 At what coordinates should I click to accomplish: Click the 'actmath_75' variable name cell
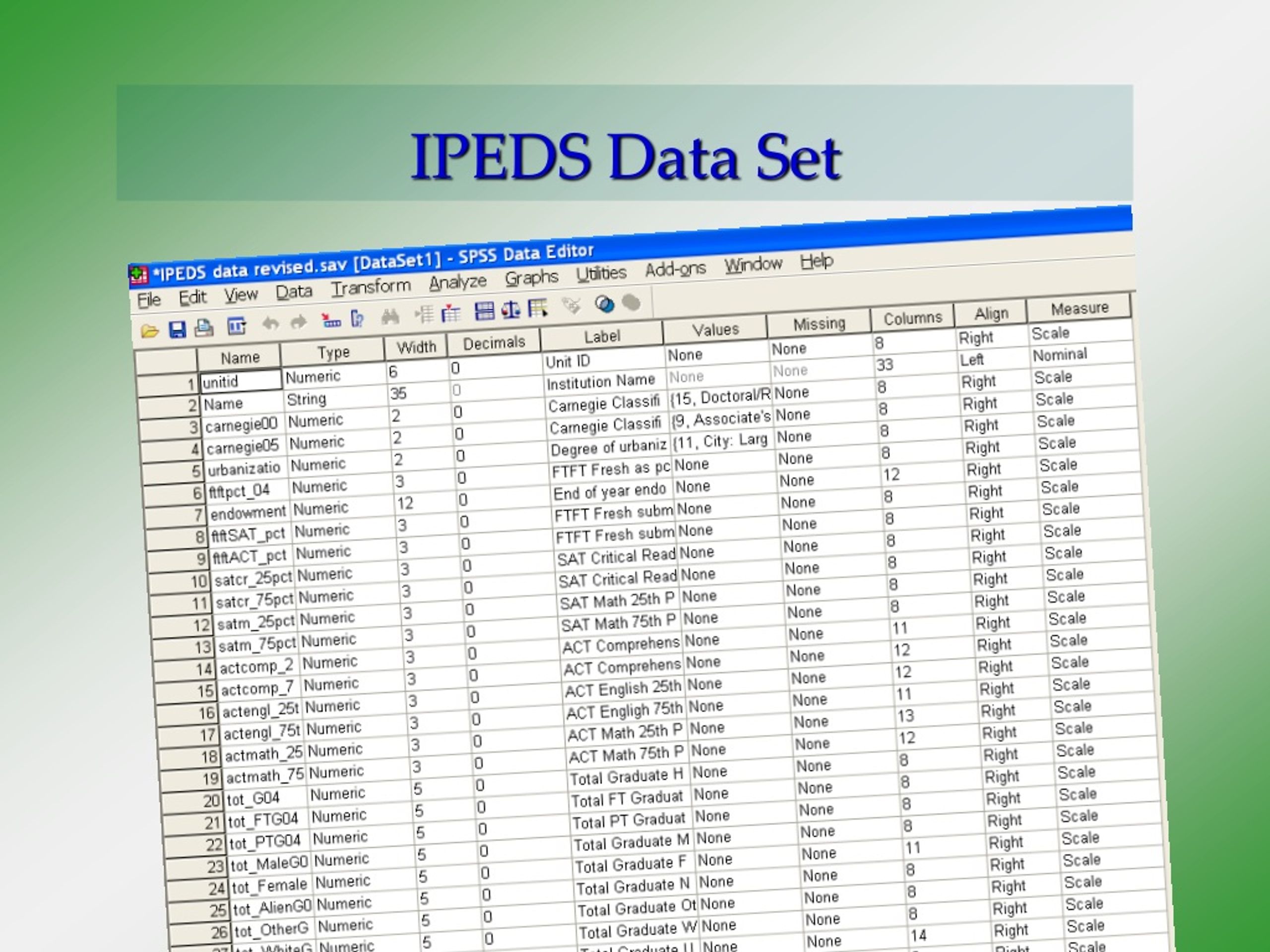(x=265, y=776)
